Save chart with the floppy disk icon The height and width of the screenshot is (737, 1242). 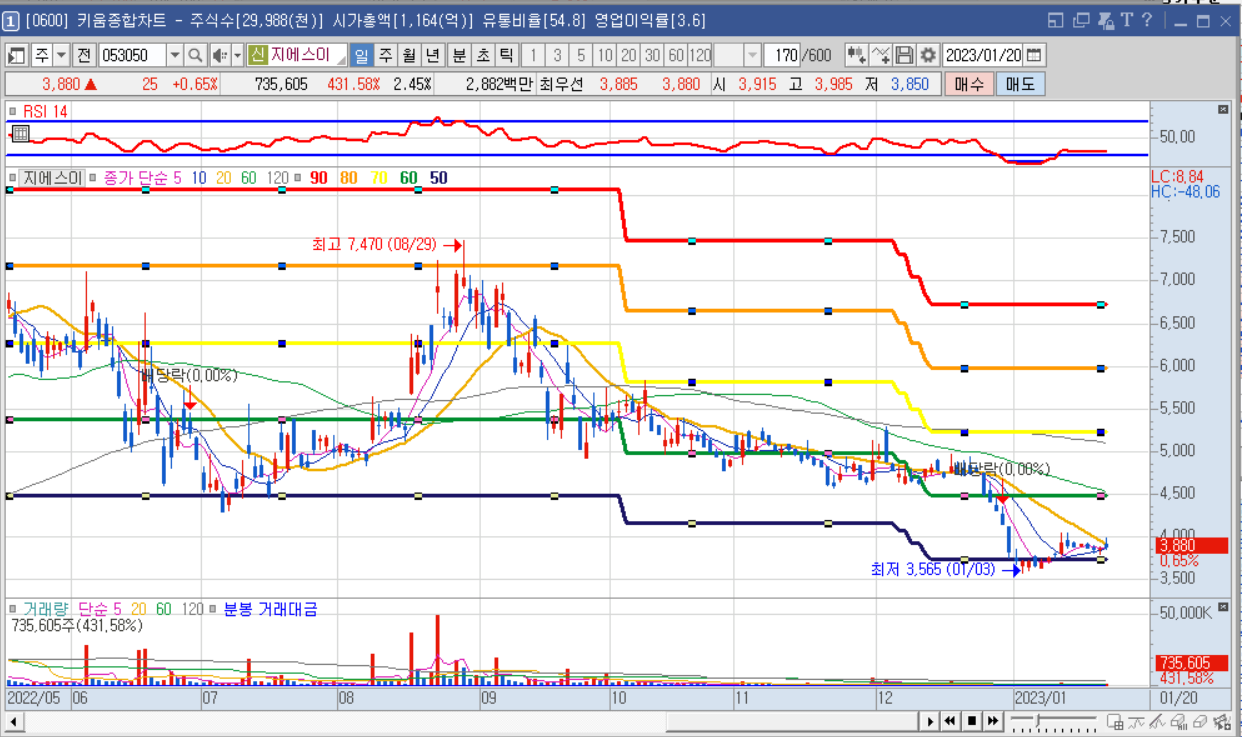coord(904,55)
